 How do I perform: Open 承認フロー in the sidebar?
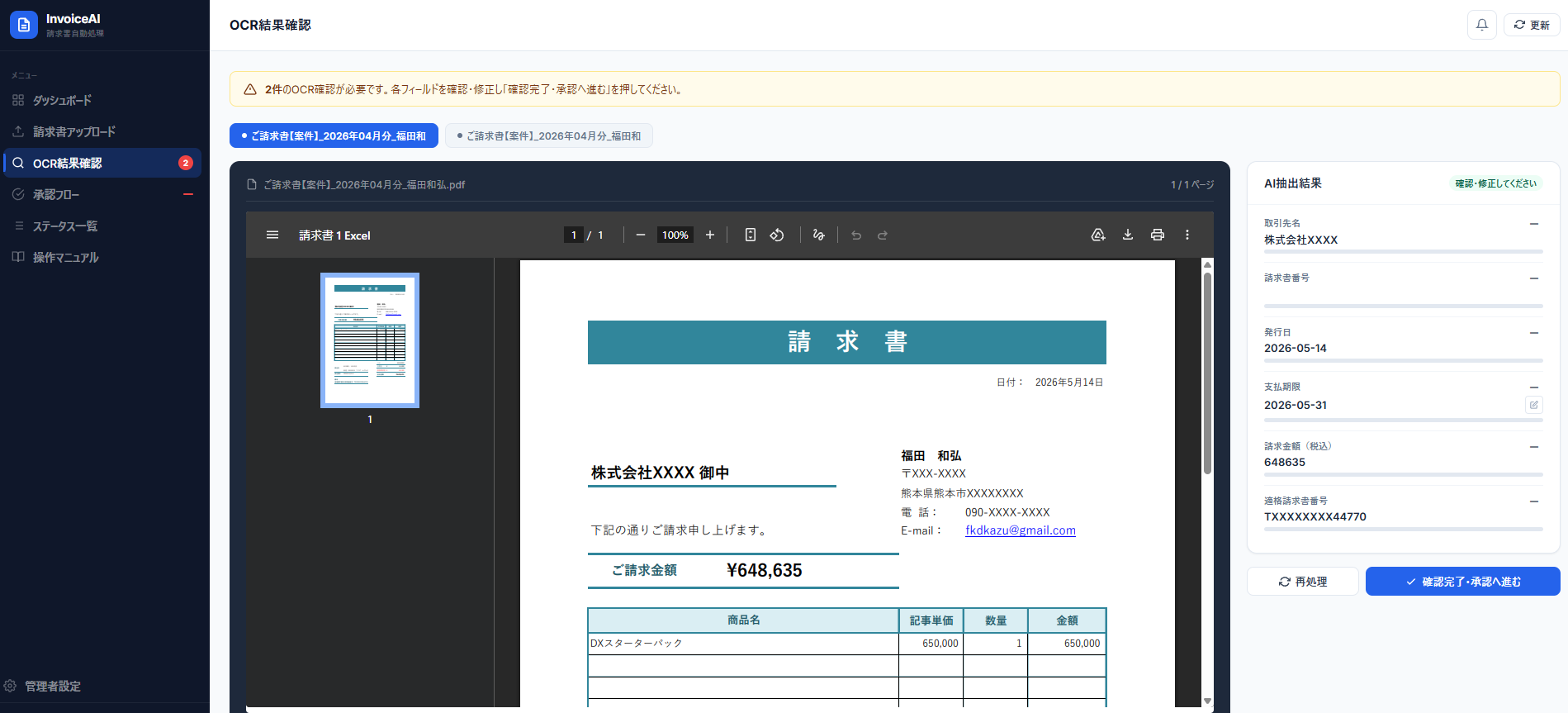coord(101,194)
